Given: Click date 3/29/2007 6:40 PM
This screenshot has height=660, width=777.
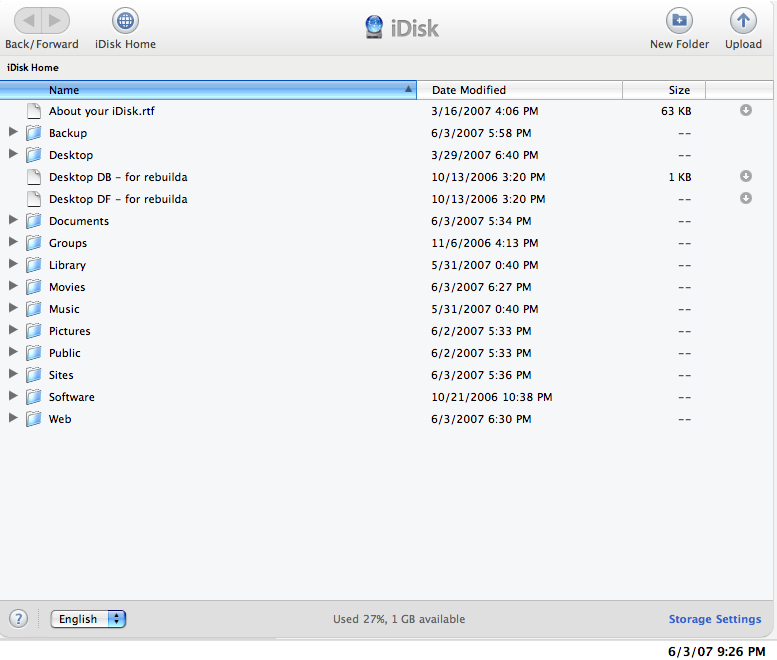Looking at the screenshot, I should 485,155.
